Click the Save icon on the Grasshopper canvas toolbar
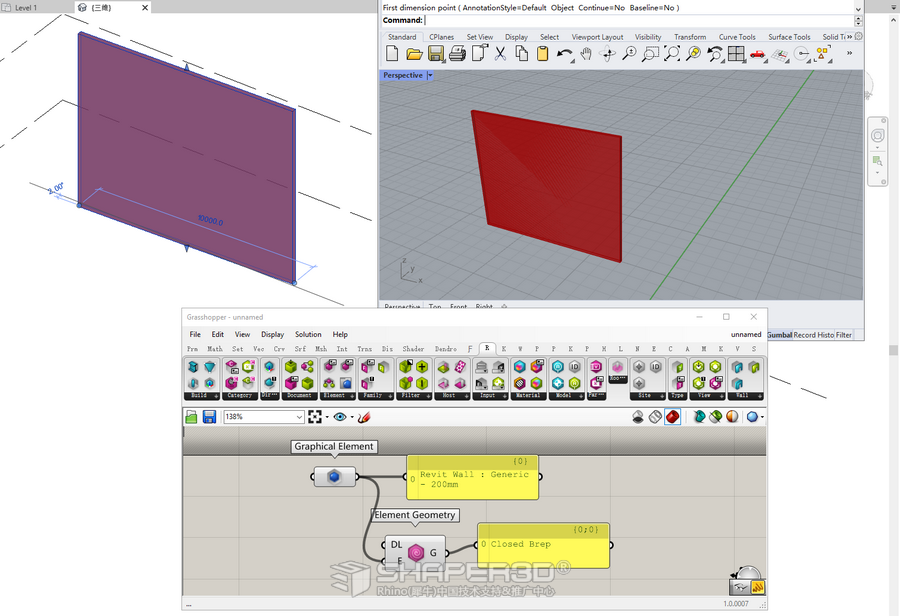The width and height of the screenshot is (900, 616). [209, 418]
